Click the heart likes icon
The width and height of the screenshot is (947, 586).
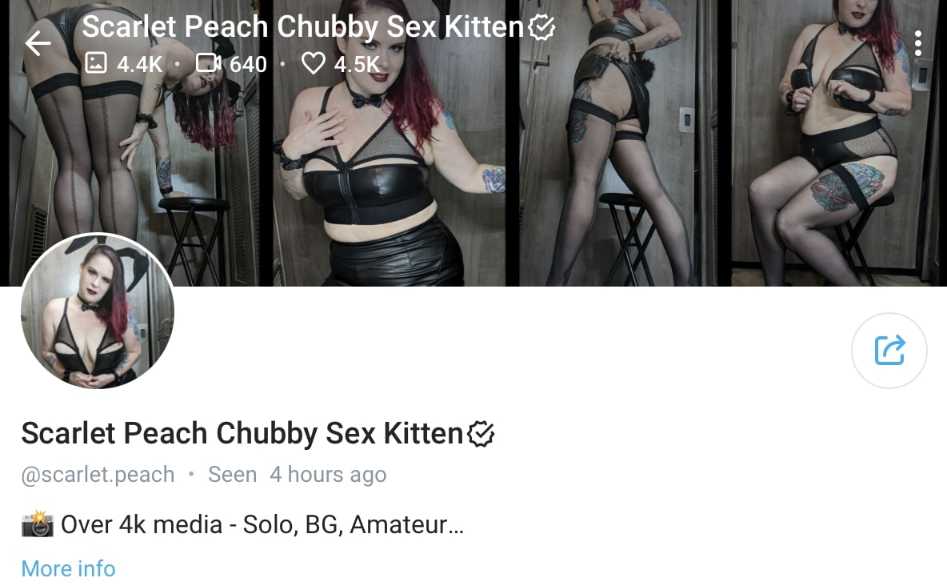pyautogui.click(x=313, y=63)
